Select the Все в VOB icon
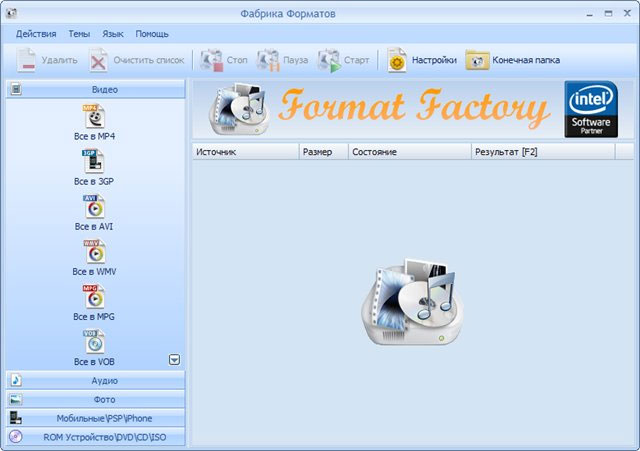Image resolution: width=640 pixels, height=451 pixels. tap(94, 341)
